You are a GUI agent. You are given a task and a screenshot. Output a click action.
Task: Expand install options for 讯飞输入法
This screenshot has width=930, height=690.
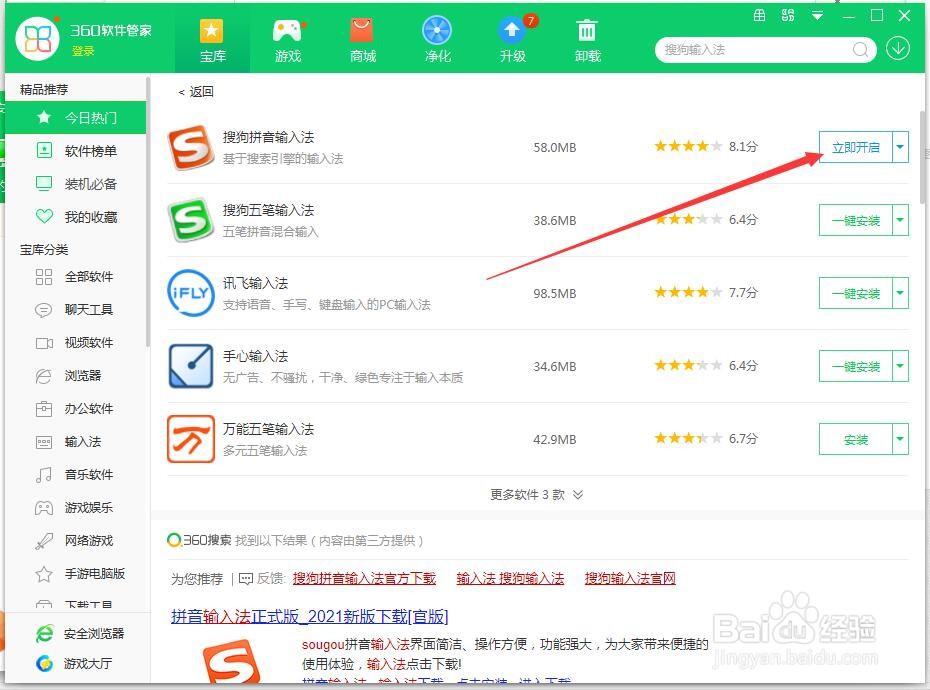900,293
